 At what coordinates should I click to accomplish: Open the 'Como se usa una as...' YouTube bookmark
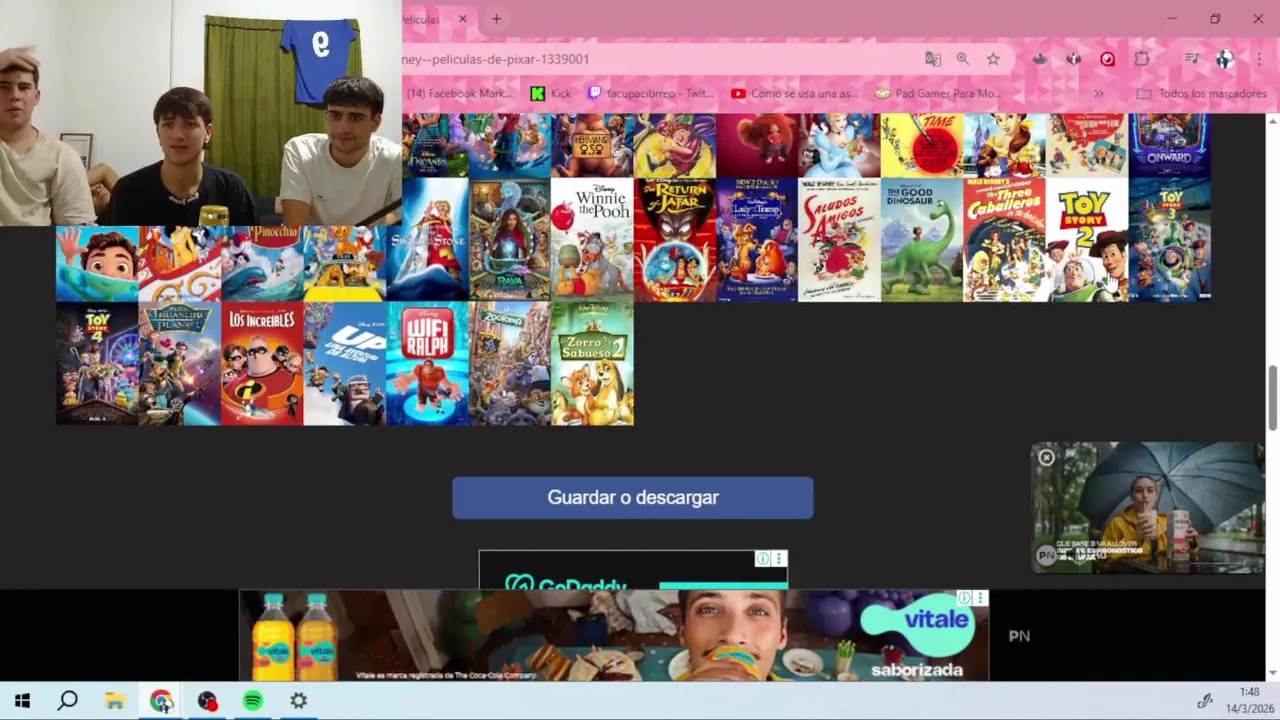795,93
